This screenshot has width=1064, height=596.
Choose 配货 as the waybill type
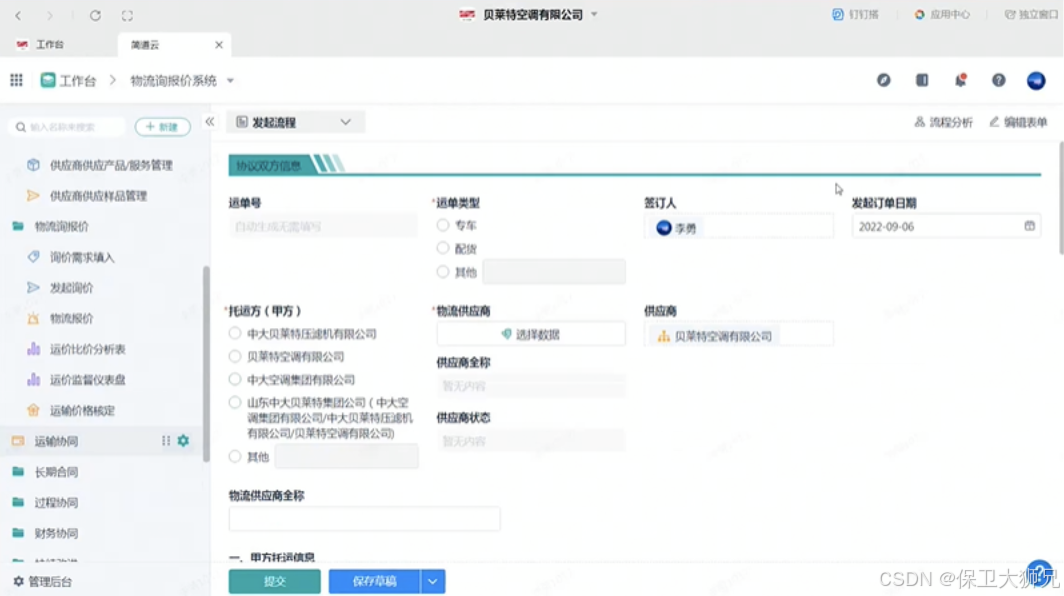click(442, 248)
